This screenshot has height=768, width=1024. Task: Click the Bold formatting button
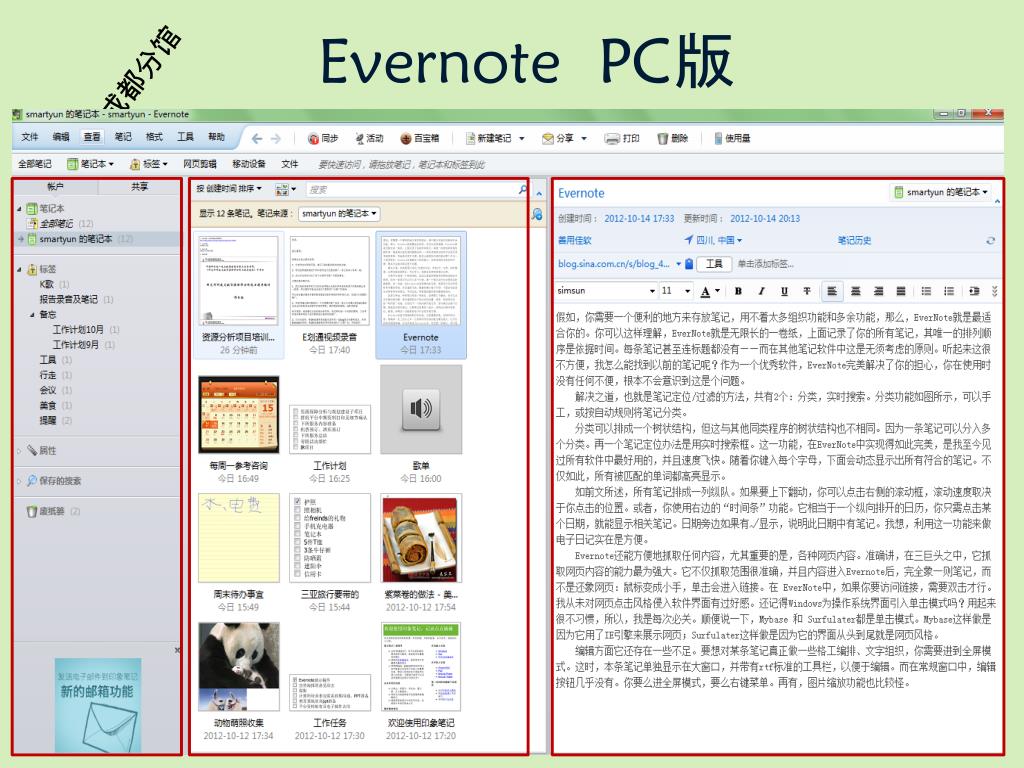pyautogui.click(x=738, y=291)
